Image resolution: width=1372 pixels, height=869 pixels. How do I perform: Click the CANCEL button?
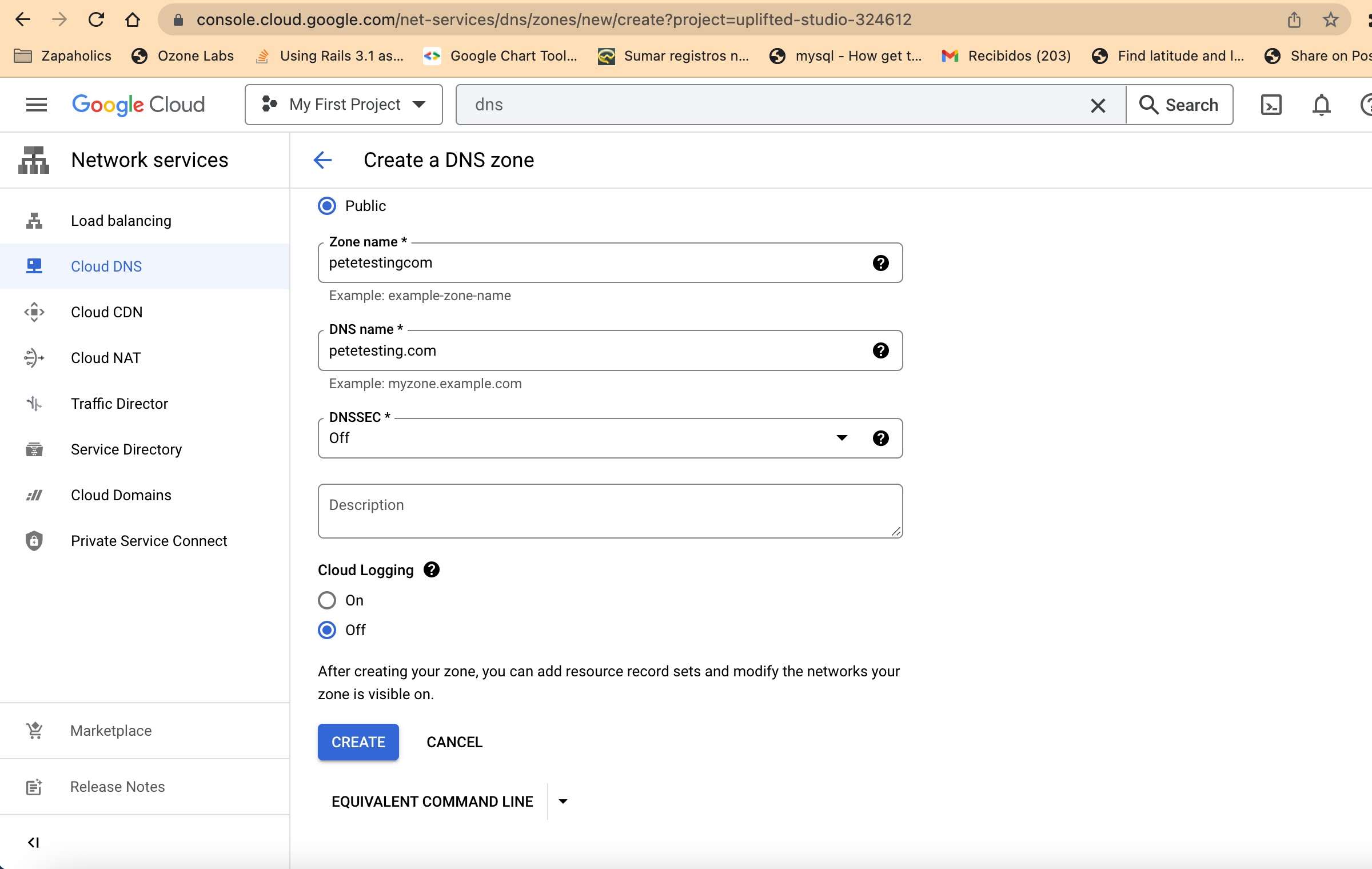pyautogui.click(x=454, y=742)
